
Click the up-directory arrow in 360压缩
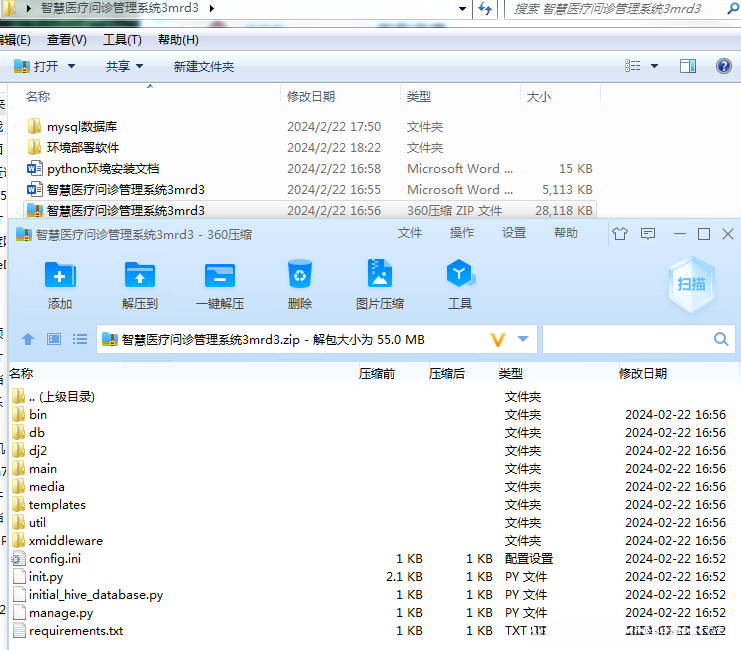click(28, 339)
